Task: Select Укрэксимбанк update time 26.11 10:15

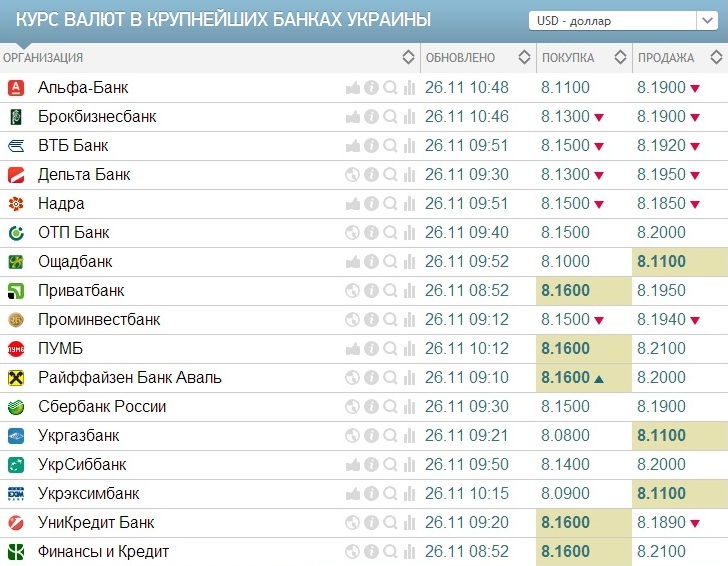Action: click(467, 494)
